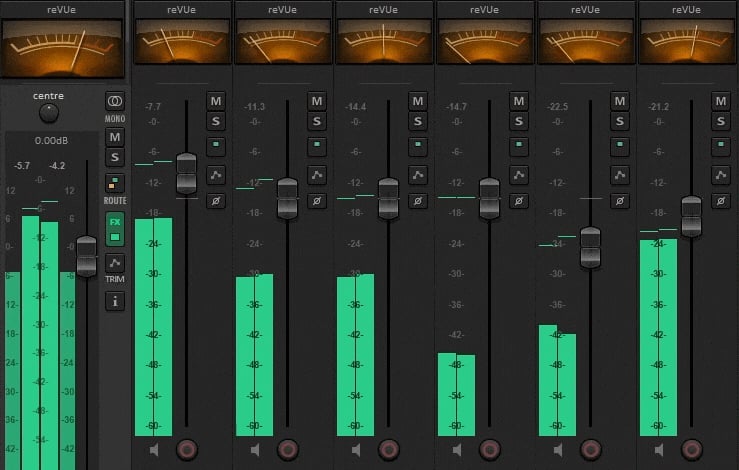Click the master volume fader handle
The height and width of the screenshot is (470, 739).
(86, 256)
